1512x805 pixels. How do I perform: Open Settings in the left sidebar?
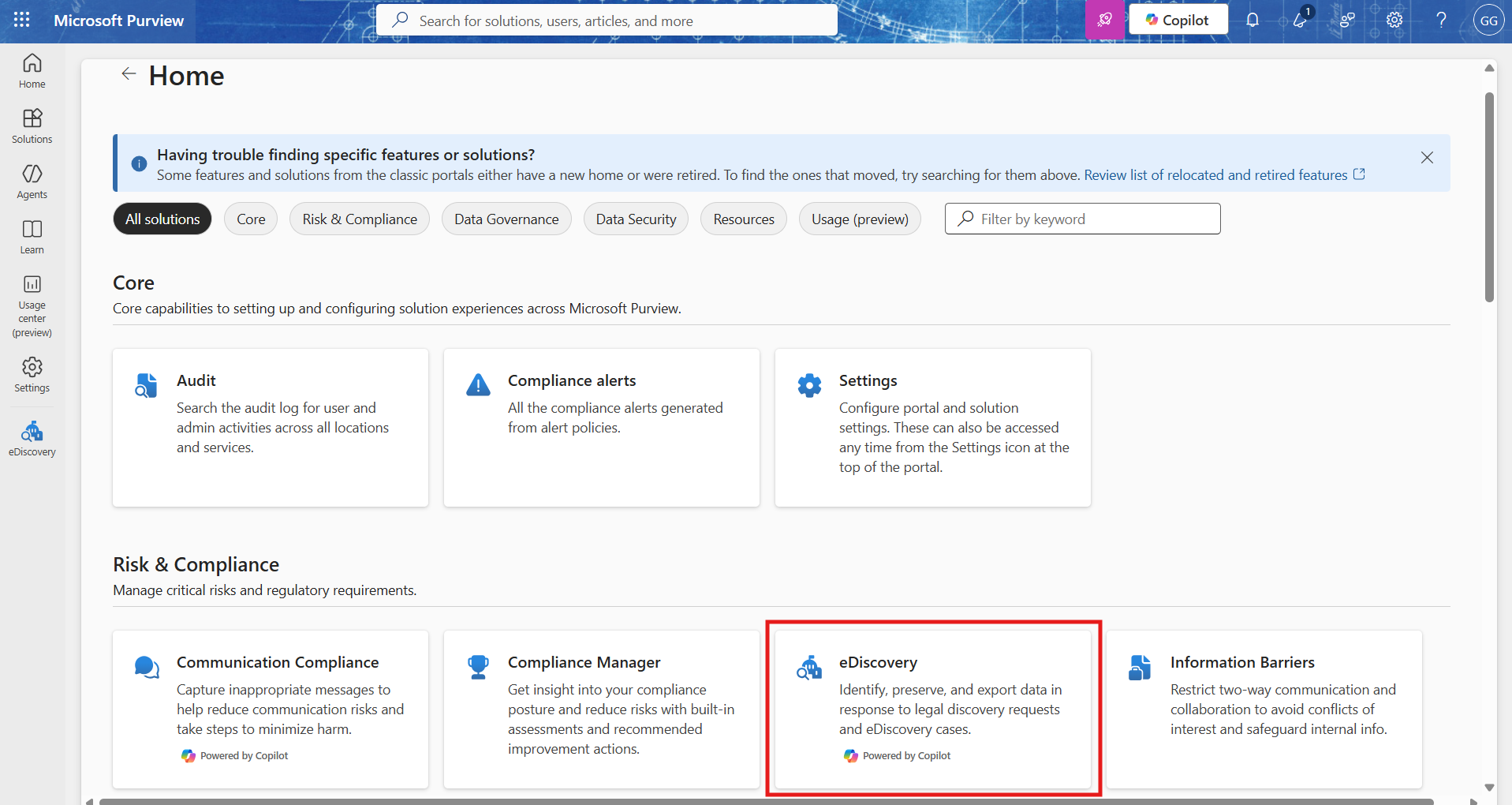32,375
